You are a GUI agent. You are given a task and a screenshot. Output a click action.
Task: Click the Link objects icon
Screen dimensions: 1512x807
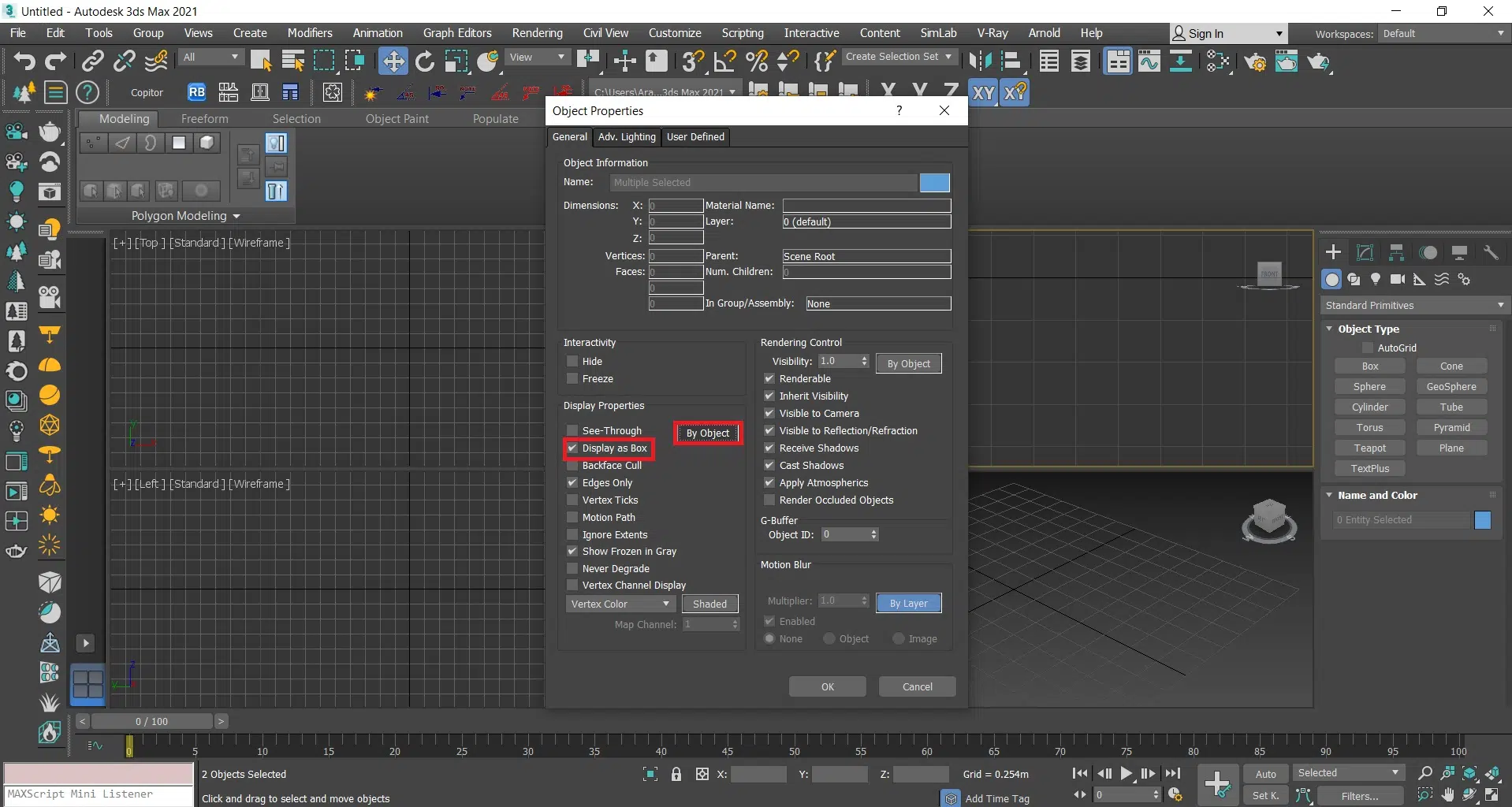93,61
